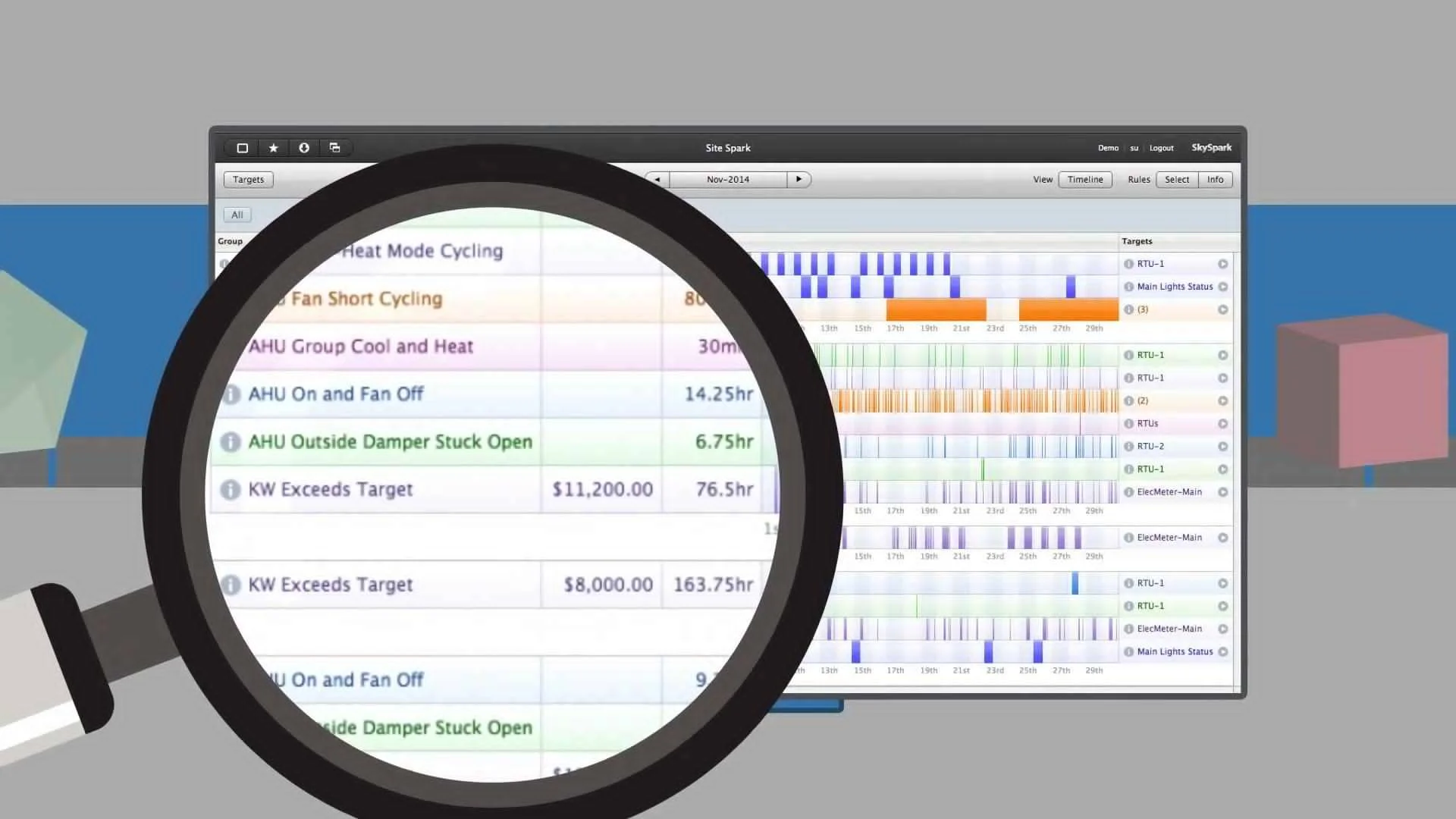Image resolution: width=1456 pixels, height=819 pixels.
Task: Click the star favorites icon in toolbar
Action: click(x=274, y=148)
